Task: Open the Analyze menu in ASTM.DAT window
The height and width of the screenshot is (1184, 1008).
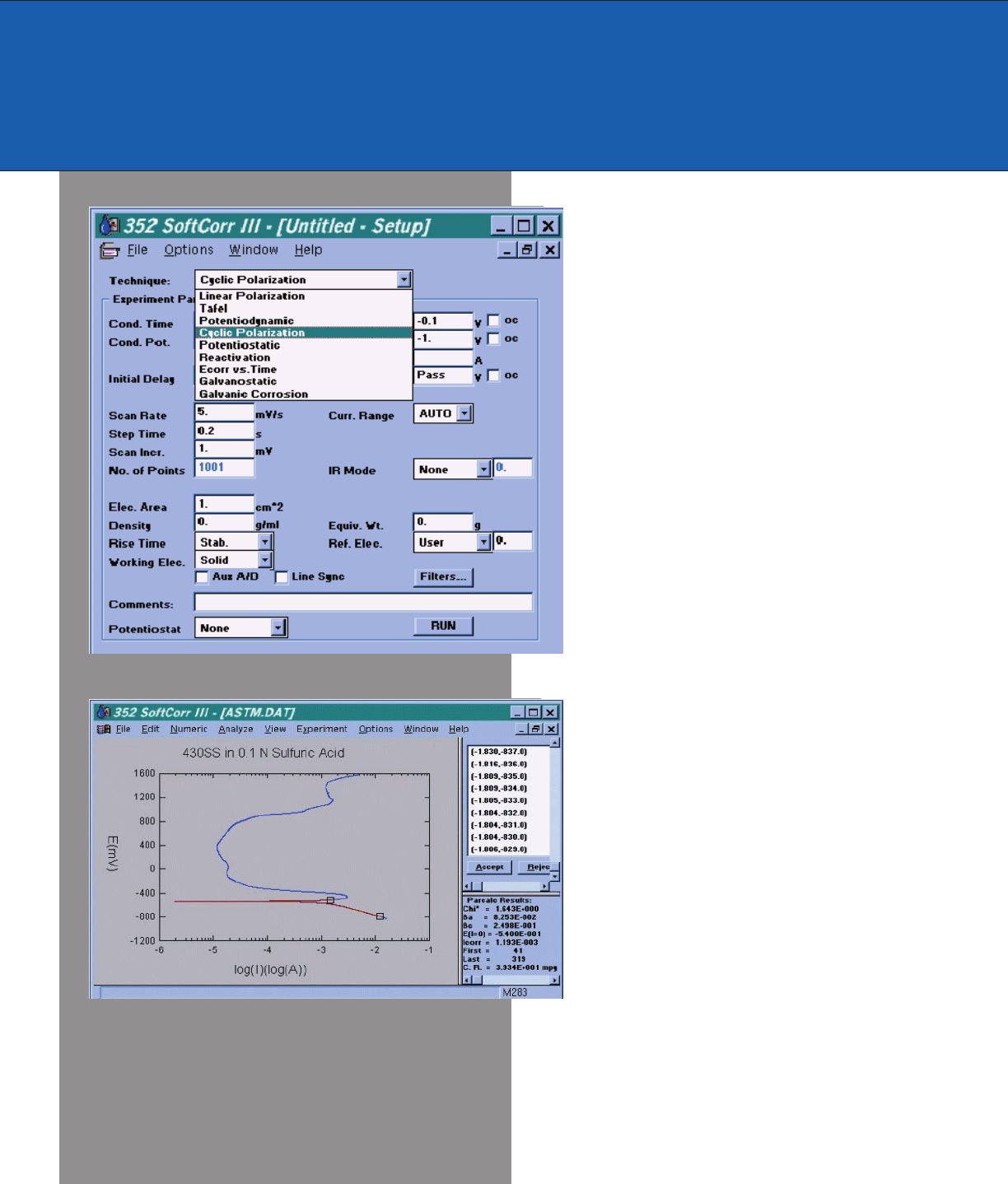Action: pyautogui.click(x=236, y=729)
